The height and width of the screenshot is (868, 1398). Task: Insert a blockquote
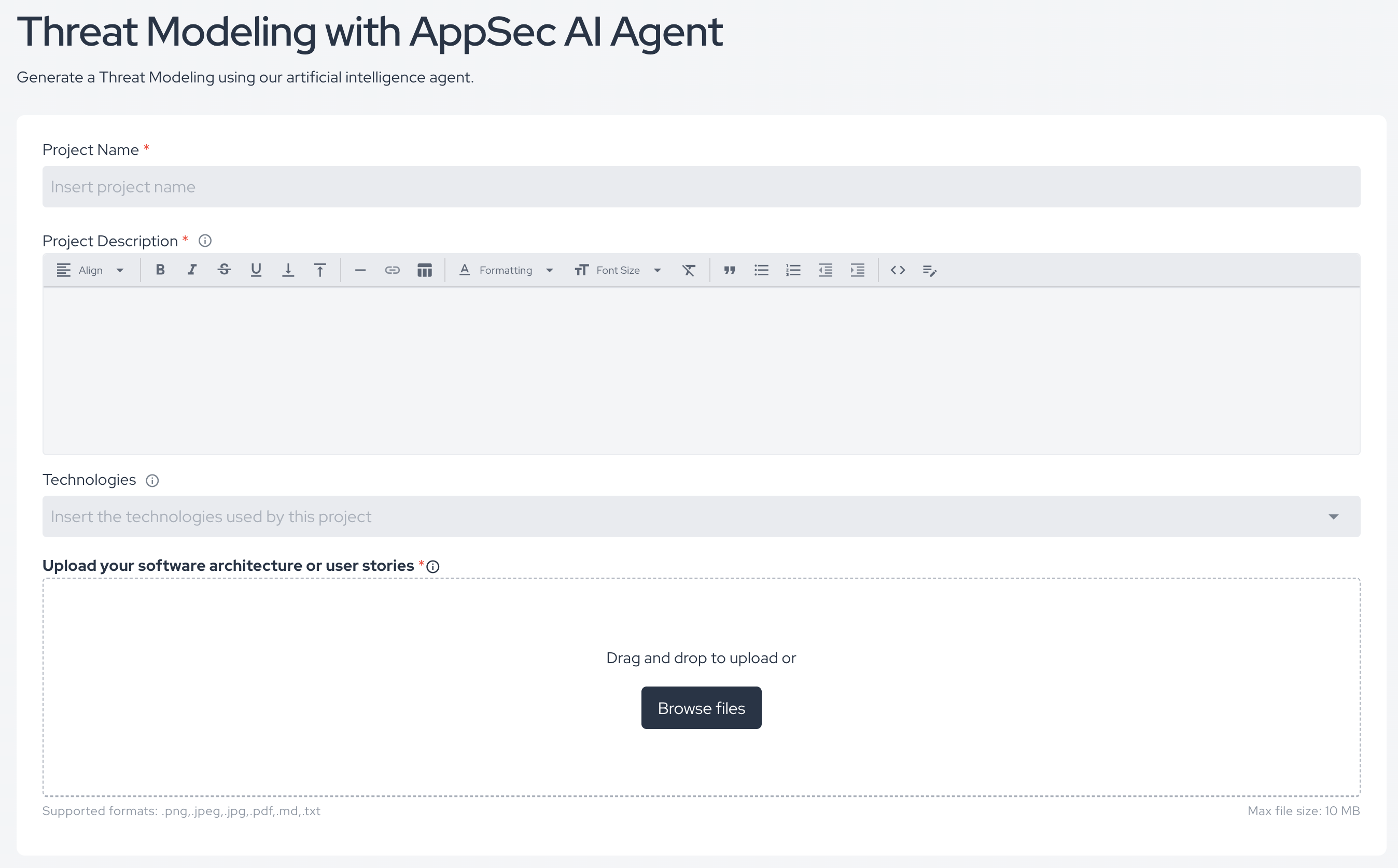729,270
